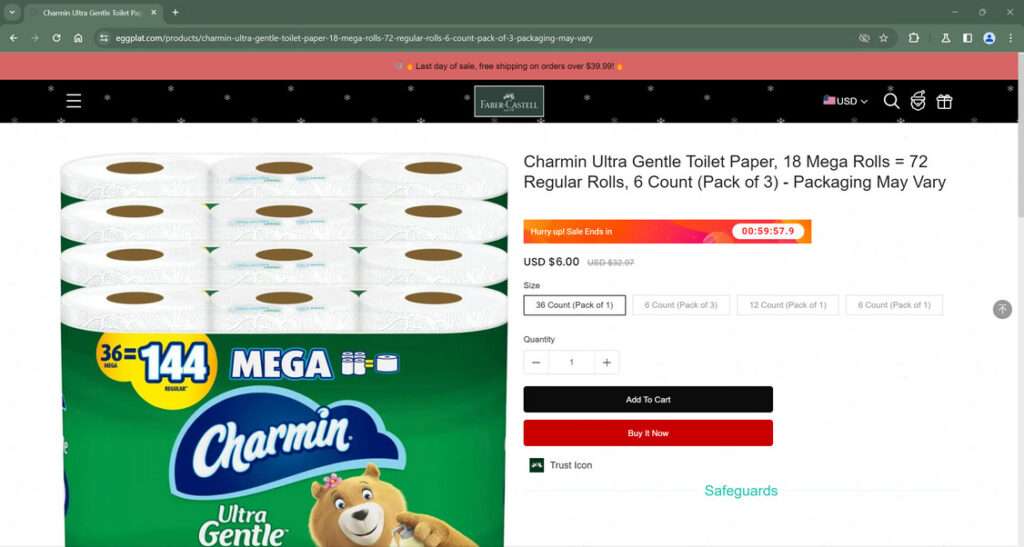Click the red Buy It Now button
Viewport: 1024px width, 547px height.
648,433
